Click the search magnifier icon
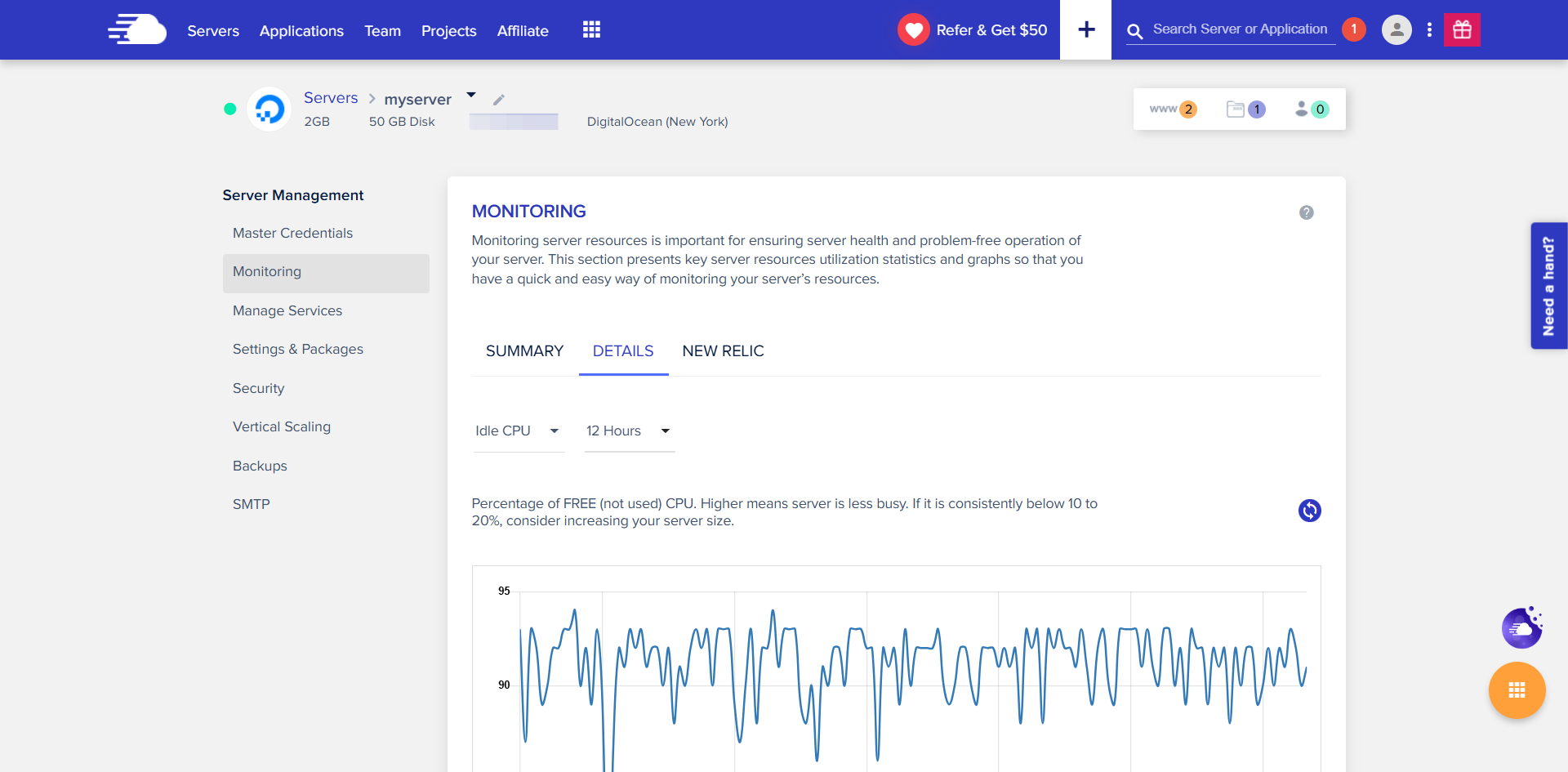1568x772 pixels. point(1134,31)
